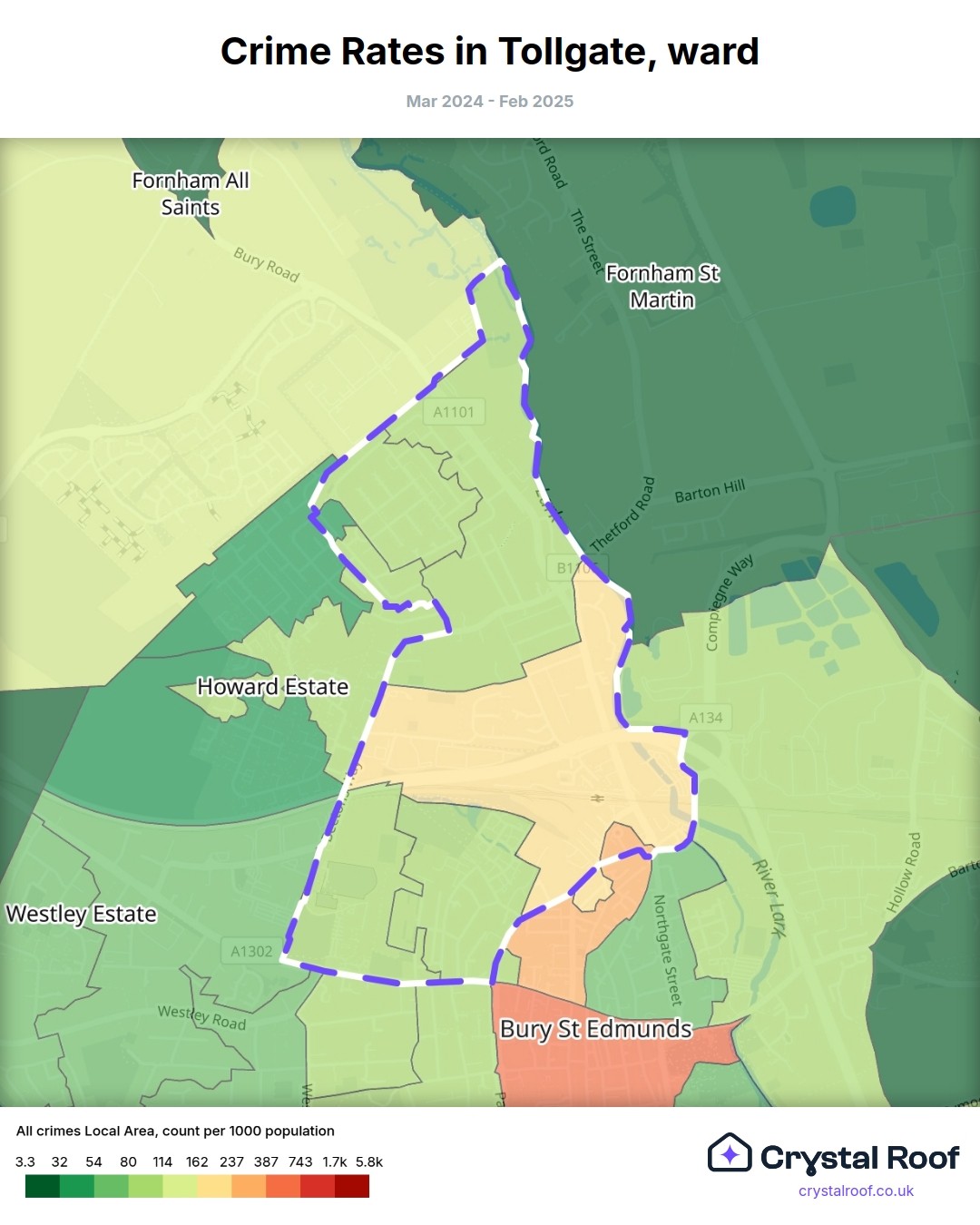Image resolution: width=980 pixels, height=1225 pixels.
Task: Open the crystalroof.co.uk link
Action: click(x=855, y=1191)
